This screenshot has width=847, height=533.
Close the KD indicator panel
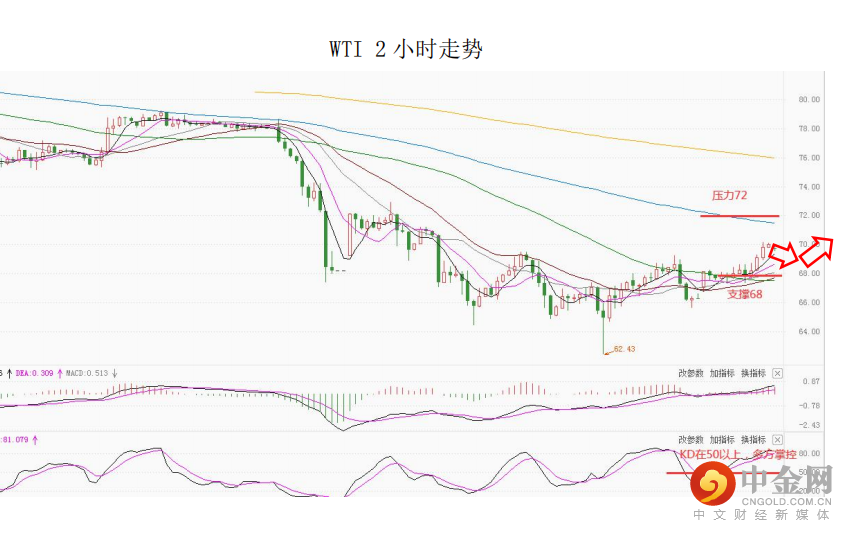777,440
